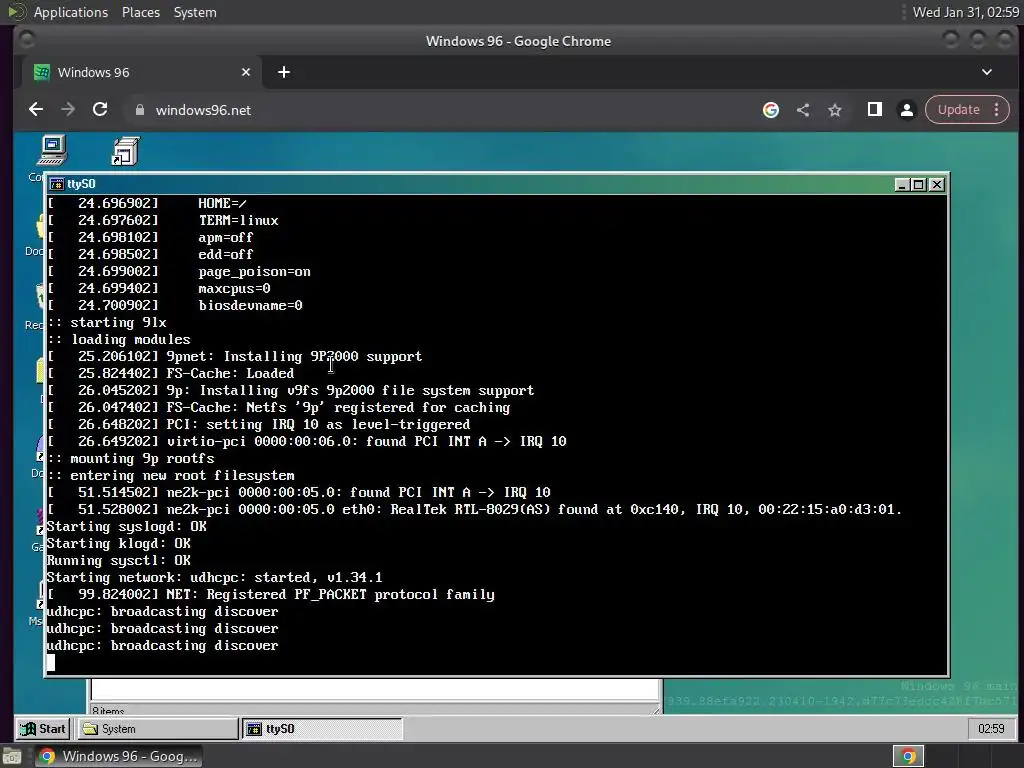Click the Start button on Windows 96 taskbar
This screenshot has height=768, width=1024.
pyautogui.click(x=43, y=729)
